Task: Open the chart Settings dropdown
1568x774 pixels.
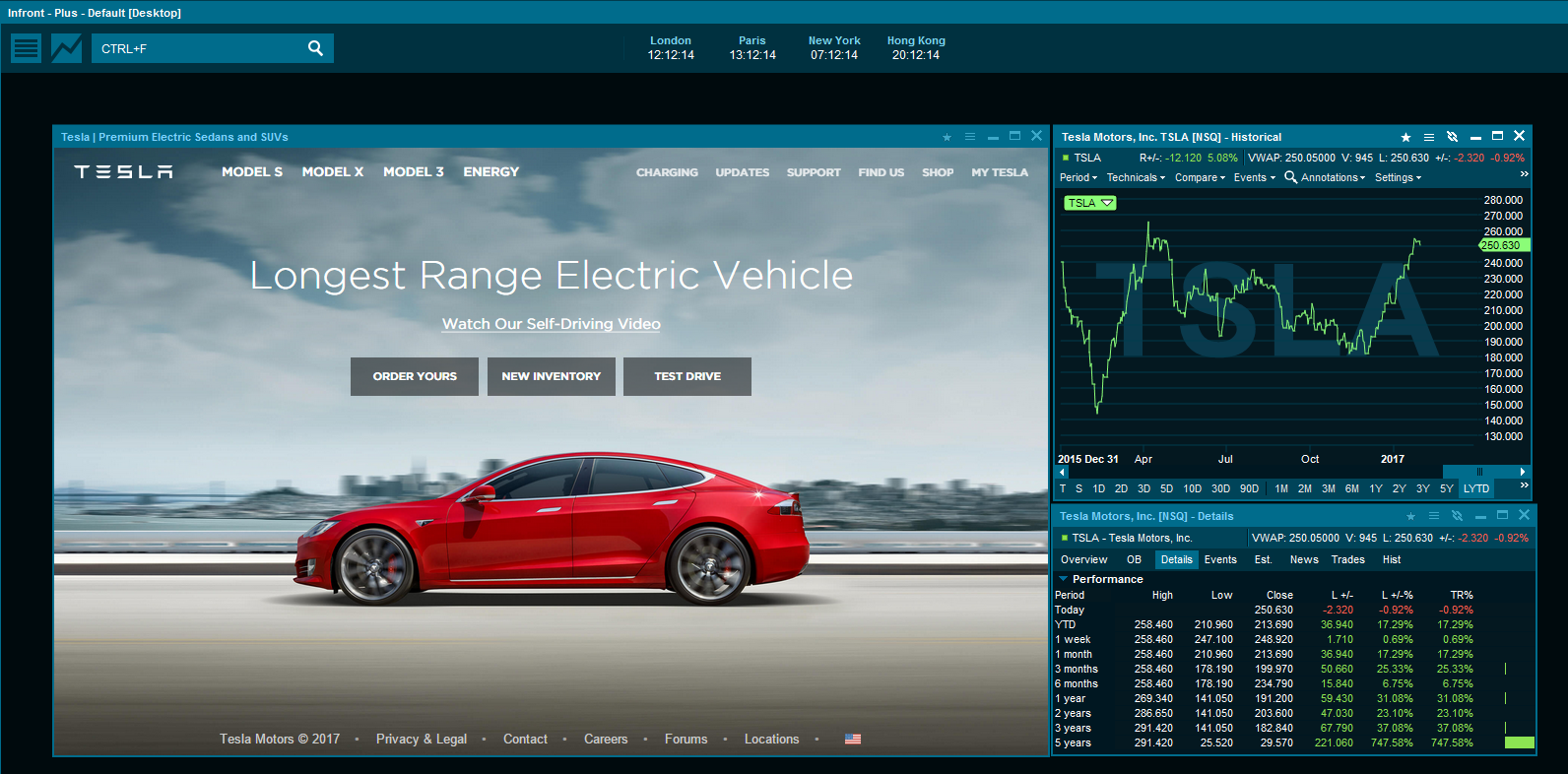Action: coord(1398,177)
